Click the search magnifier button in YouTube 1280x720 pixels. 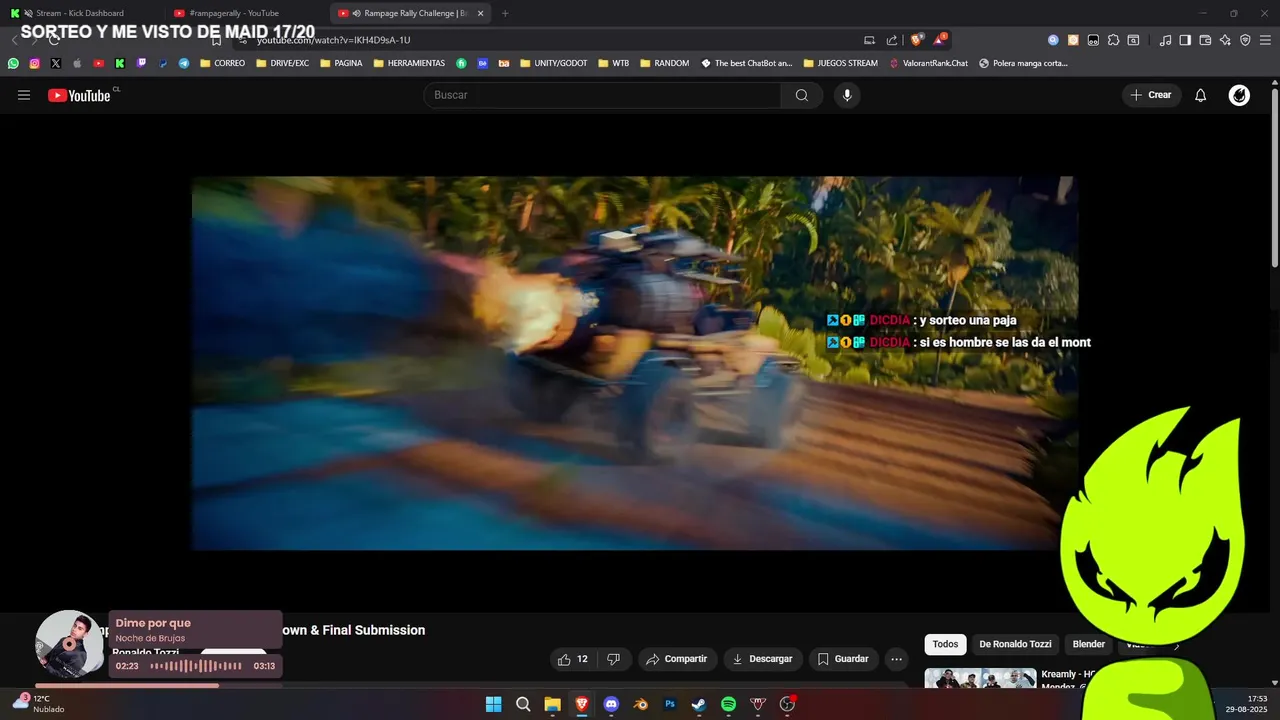[x=802, y=95]
